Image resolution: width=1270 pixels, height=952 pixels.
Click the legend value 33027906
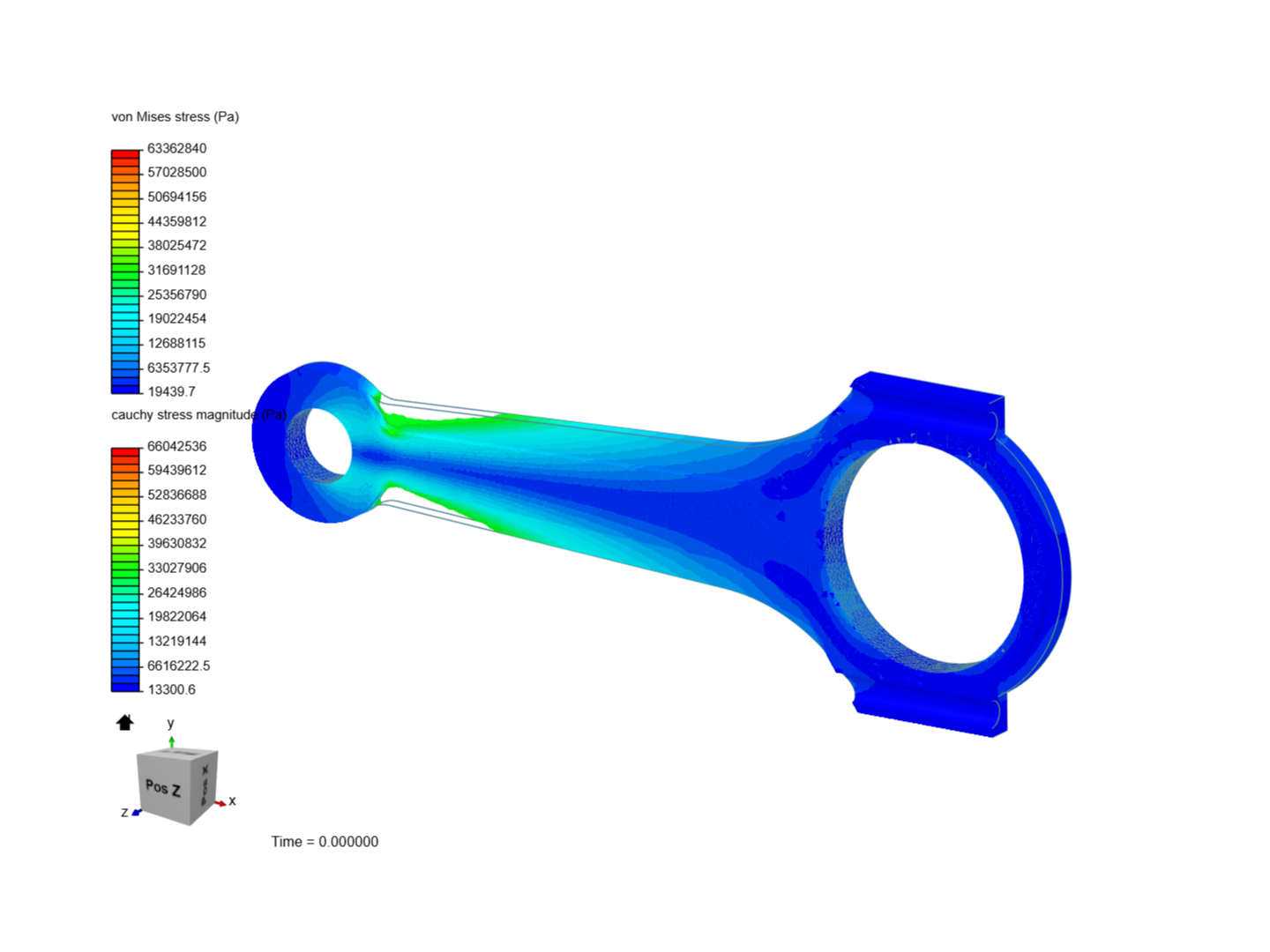coord(176,568)
